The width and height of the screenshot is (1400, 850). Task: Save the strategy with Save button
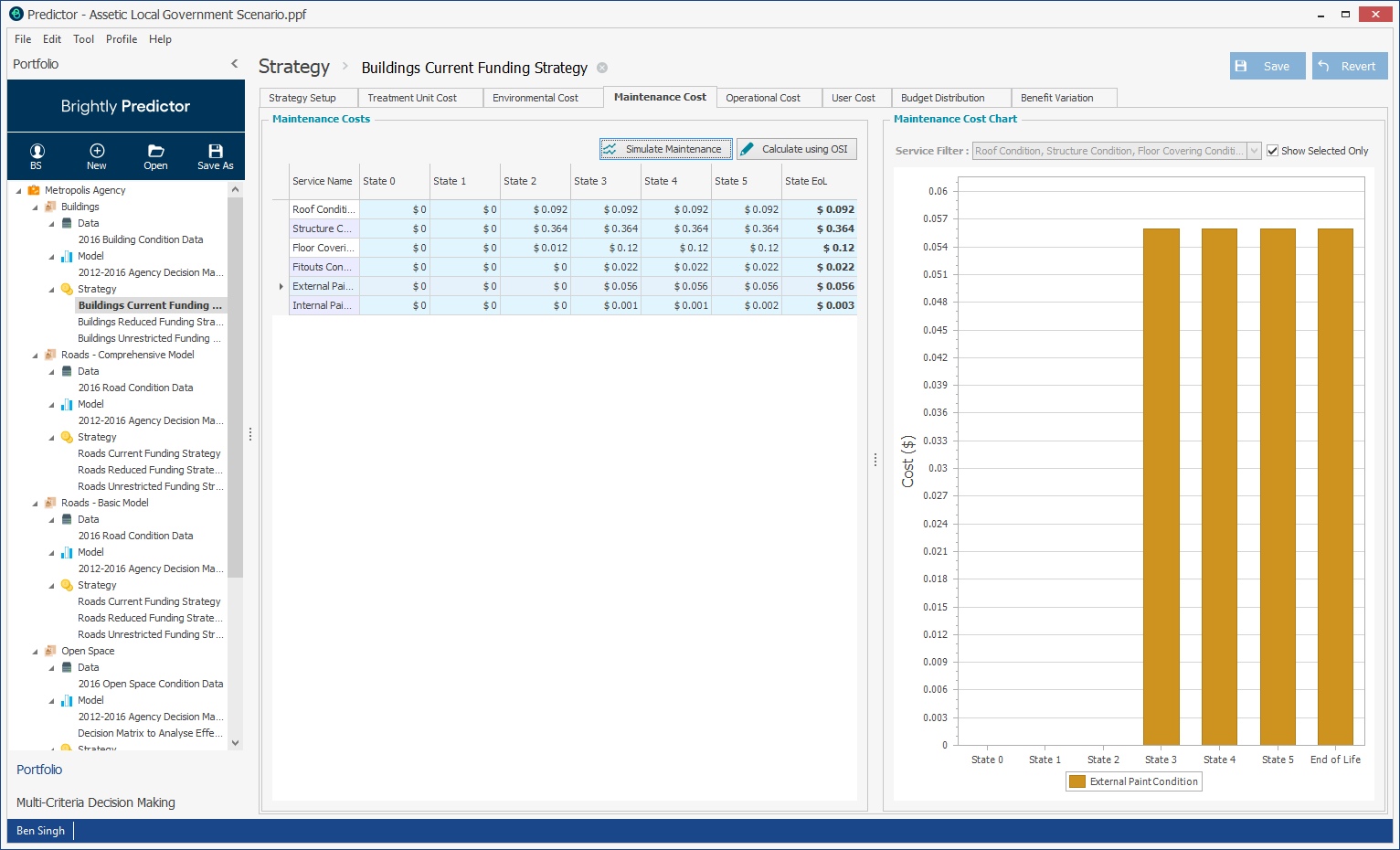pyautogui.click(x=1267, y=66)
